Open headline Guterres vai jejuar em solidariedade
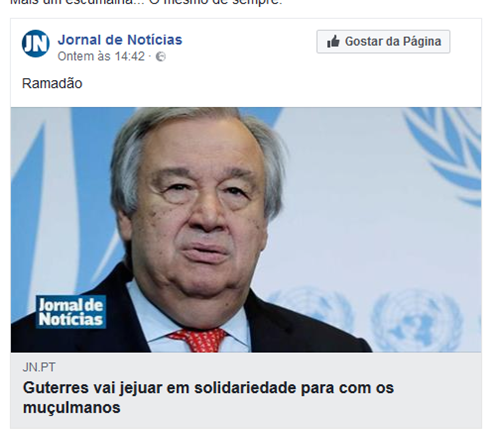Image resolution: width=490 pixels, height=437 pixels. 208,397
